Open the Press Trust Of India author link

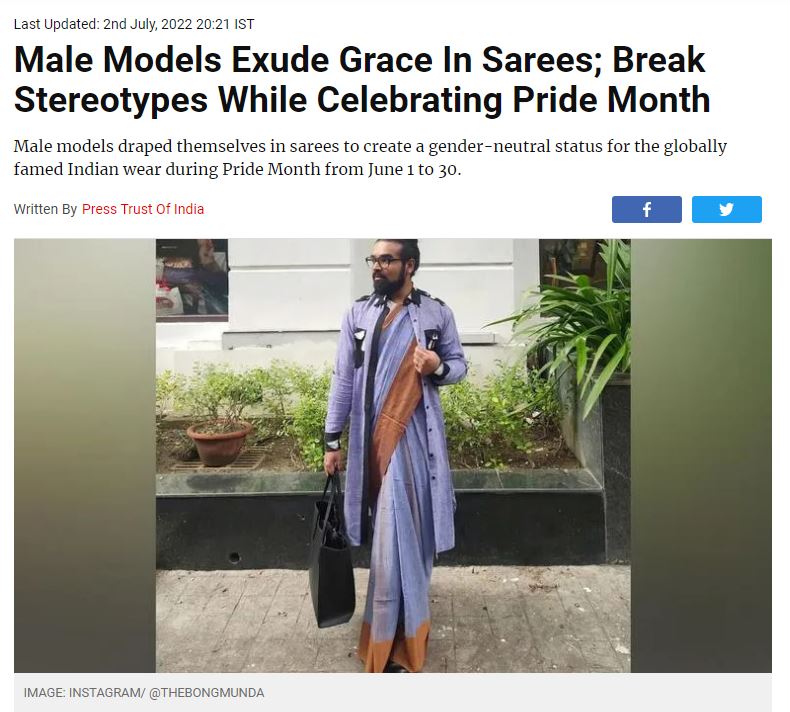pyautogui.click(x=143, y=209)
